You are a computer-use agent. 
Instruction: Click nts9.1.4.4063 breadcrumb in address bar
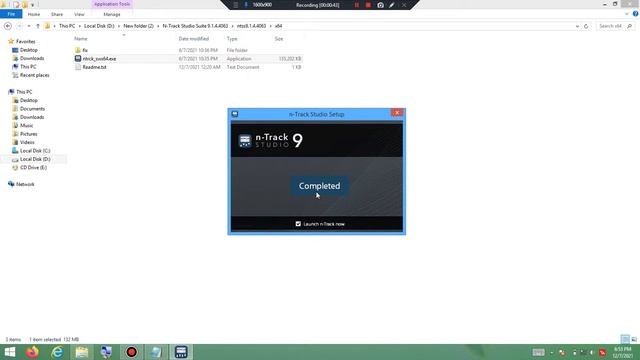251,26
